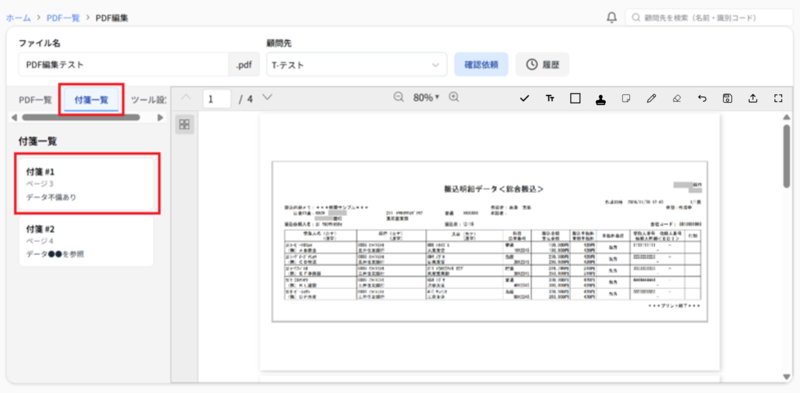Go to PDF一覧 breadcrumb link
800x393 pixels.
pos(63,18)
